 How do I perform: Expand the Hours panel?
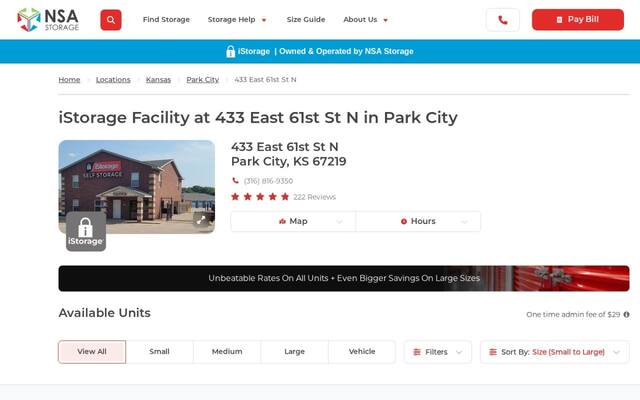(418, 221)
